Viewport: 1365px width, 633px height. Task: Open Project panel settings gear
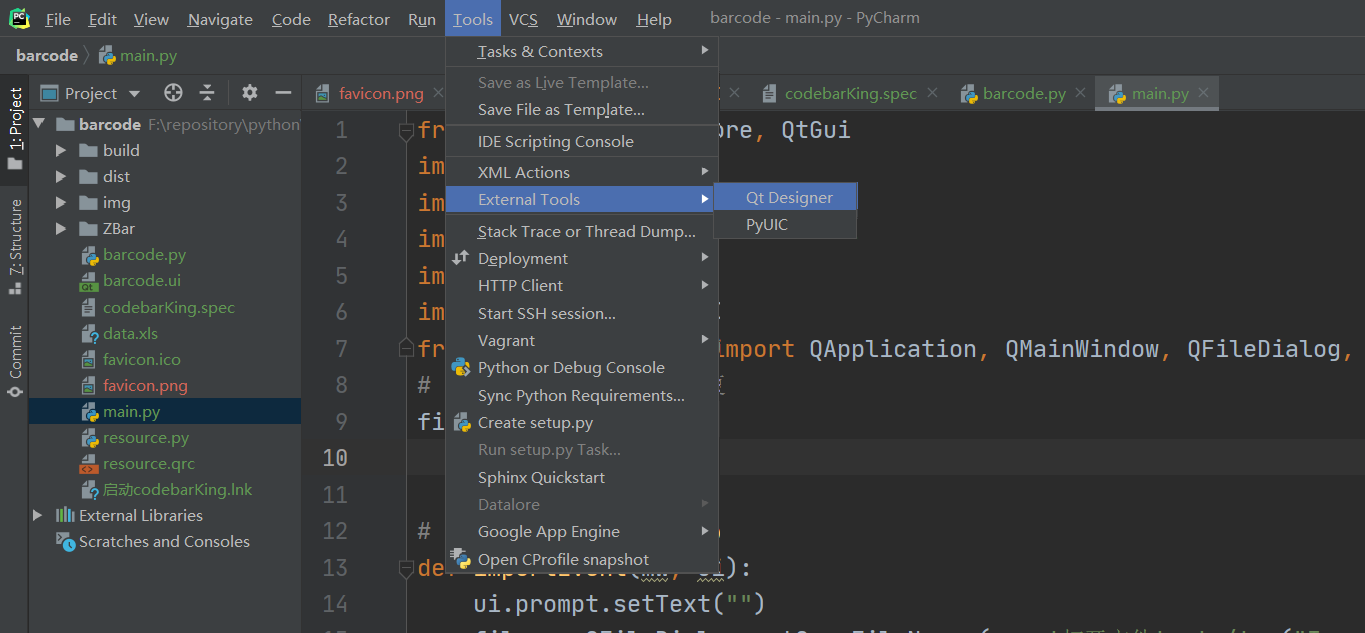pyautogui.click(x=249, y=93)
